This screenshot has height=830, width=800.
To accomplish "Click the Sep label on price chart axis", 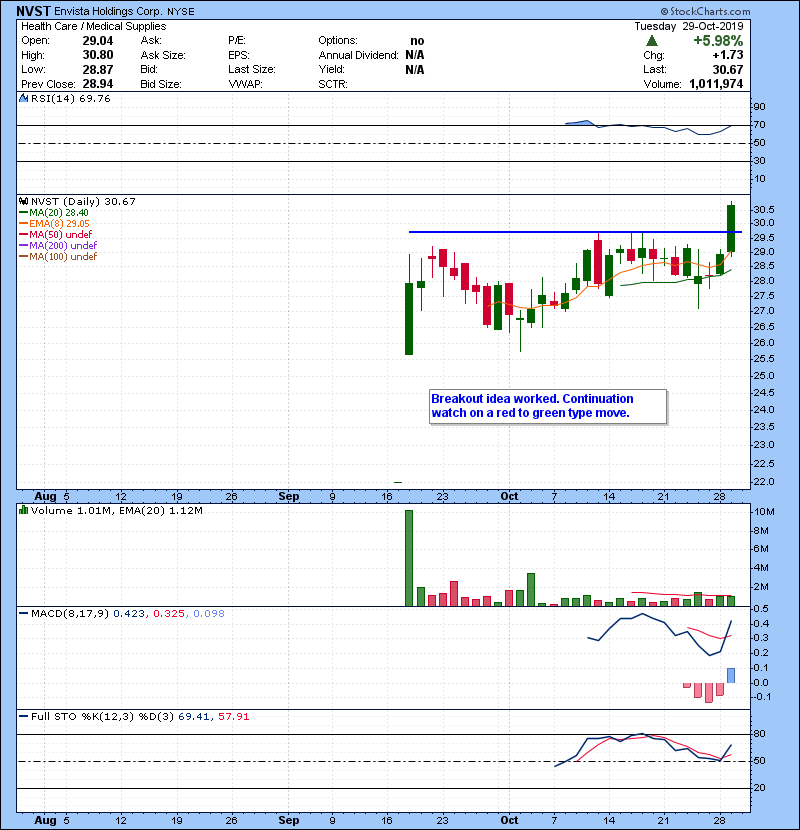I will (x=289, y=496).
